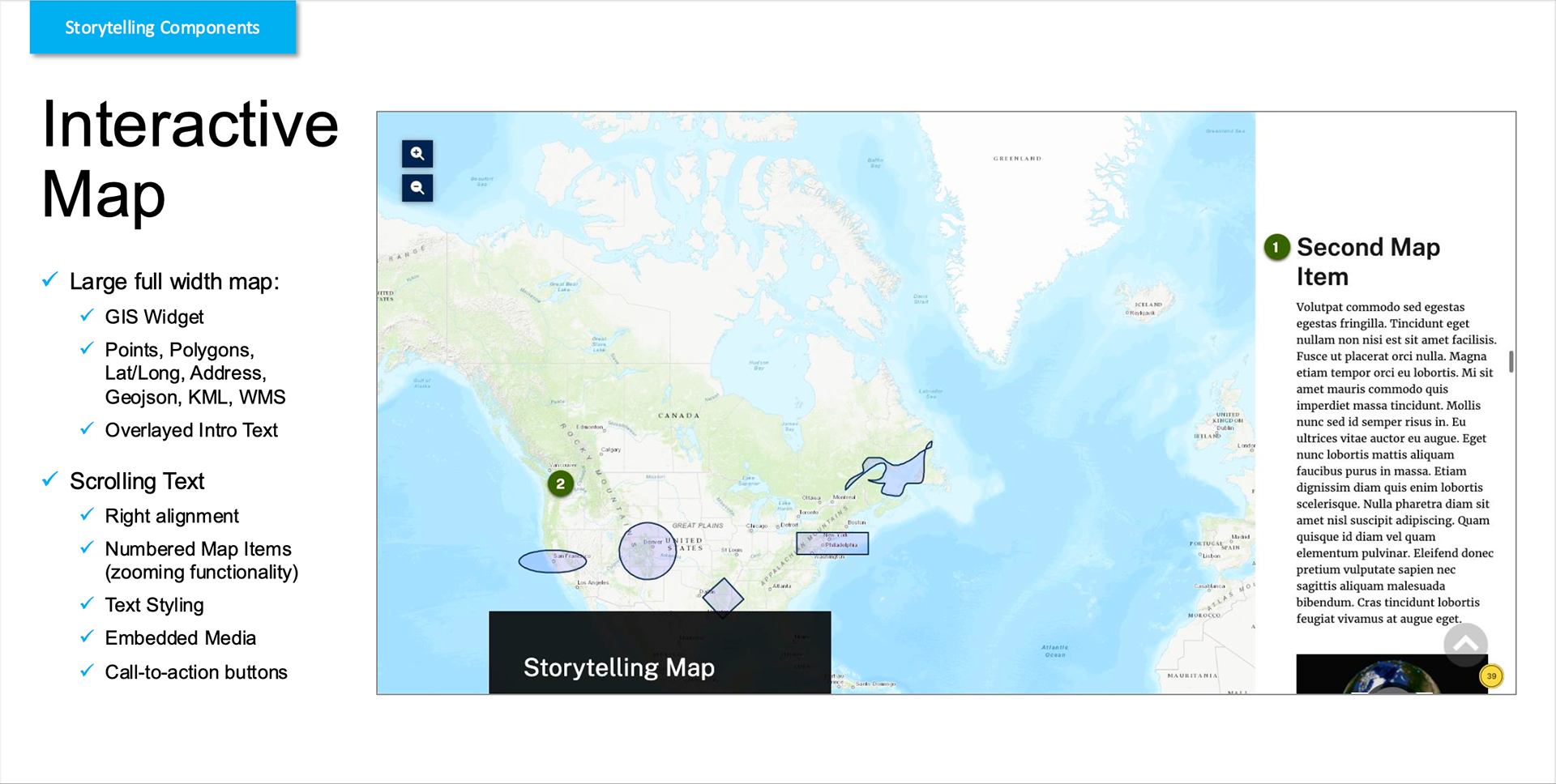Select the ellipse polygon near San Francisco

(x=551, y=561)
